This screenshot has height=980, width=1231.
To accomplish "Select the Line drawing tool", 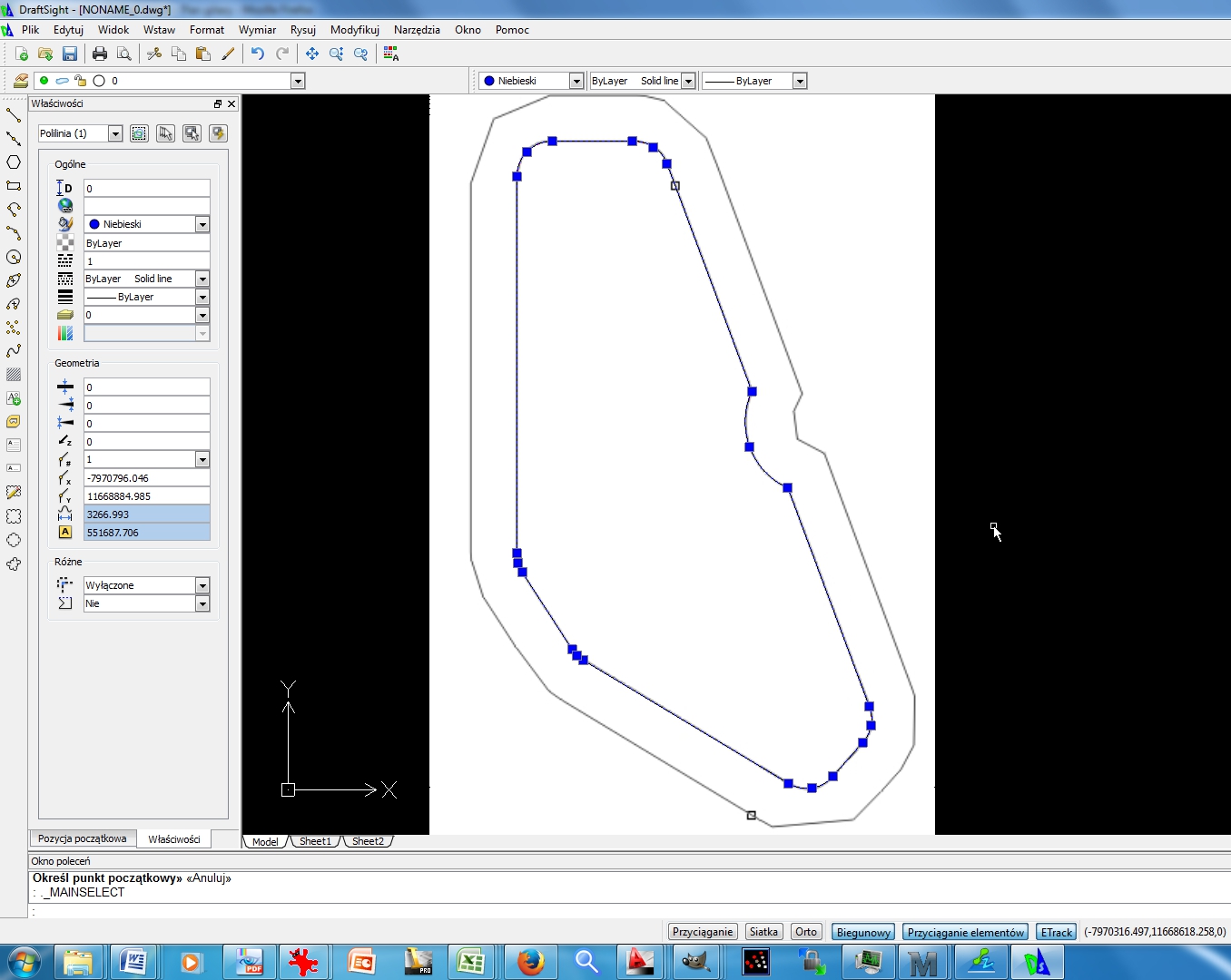I will tap(14, 115).
